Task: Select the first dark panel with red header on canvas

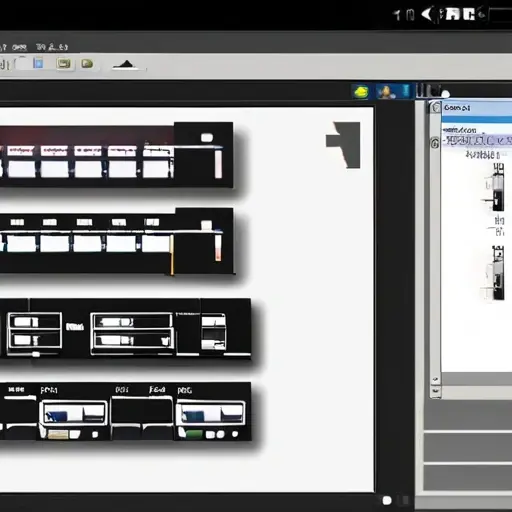Action: coord(116,155)
